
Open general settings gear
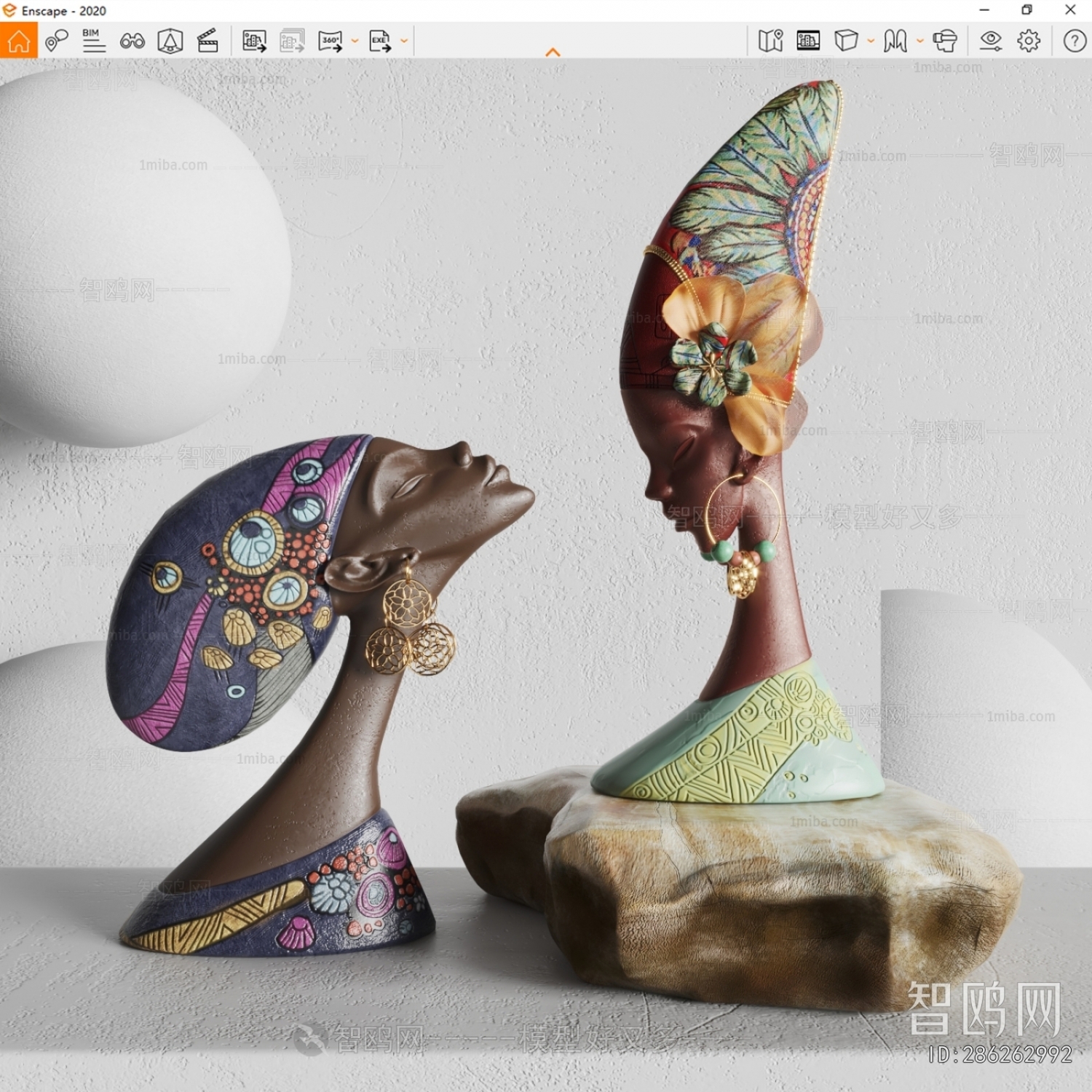[1029, 41]
